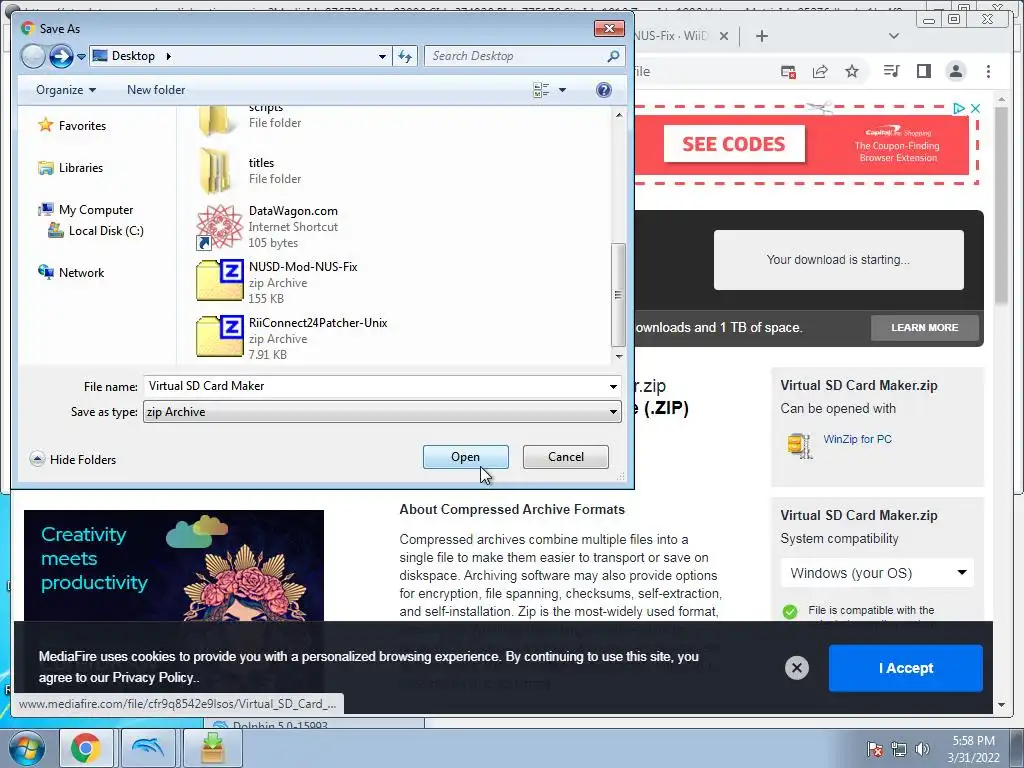Viewport: 1024px width, 768px height.
Task: Click Hide Folders toggle
Action: point(73,459)
